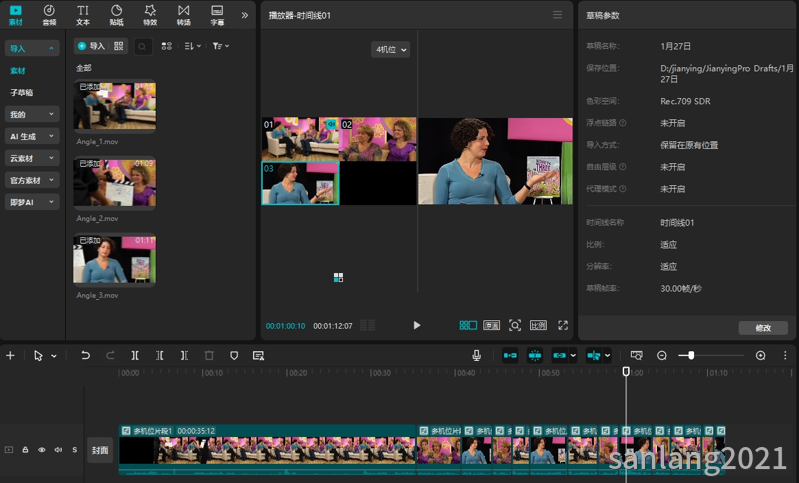Open the 4机位 camera count dropdown

pyautogui.click(x=390, y=49)
